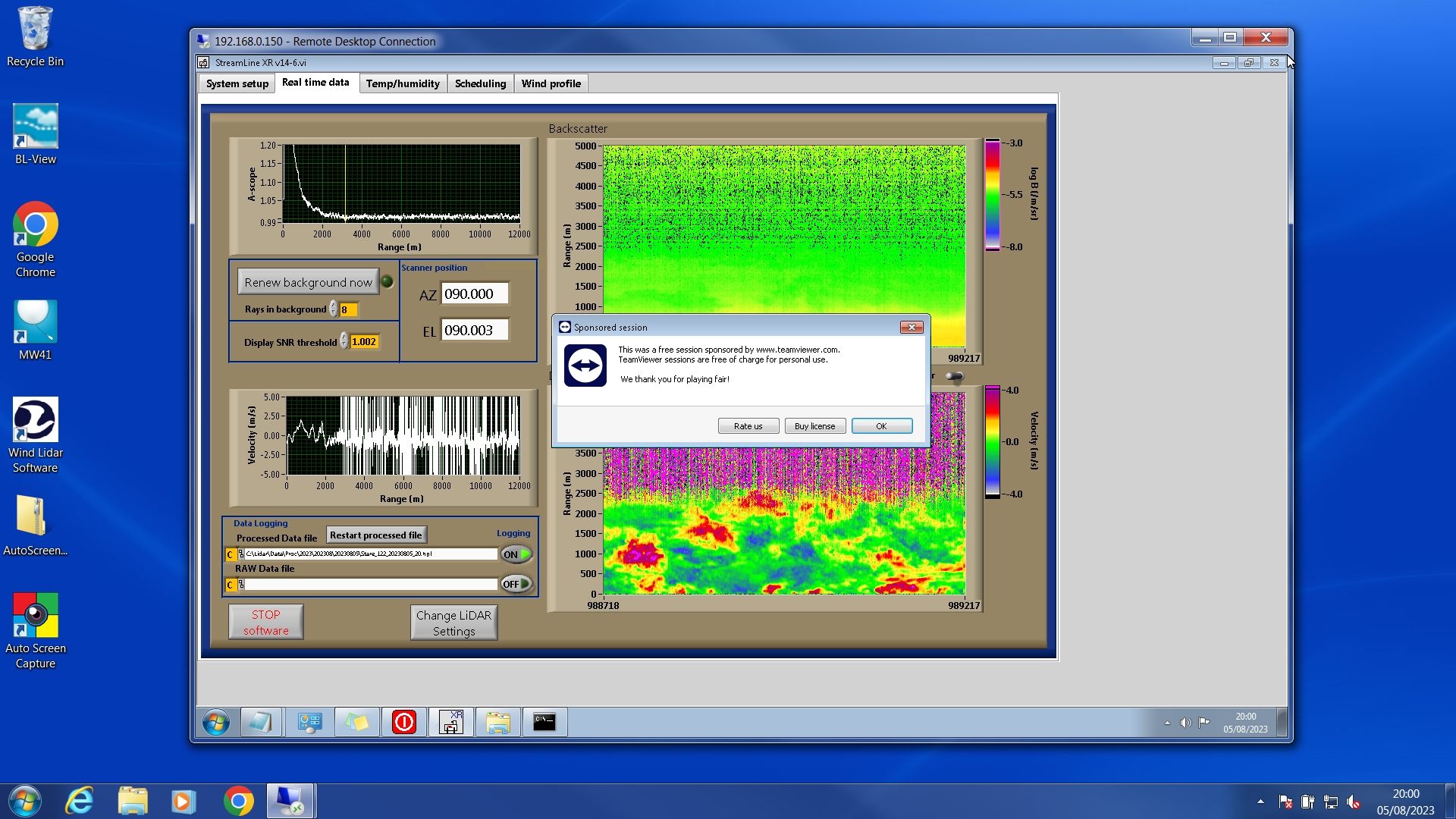Click the Rays in background stepper arrows

(334, 309)
